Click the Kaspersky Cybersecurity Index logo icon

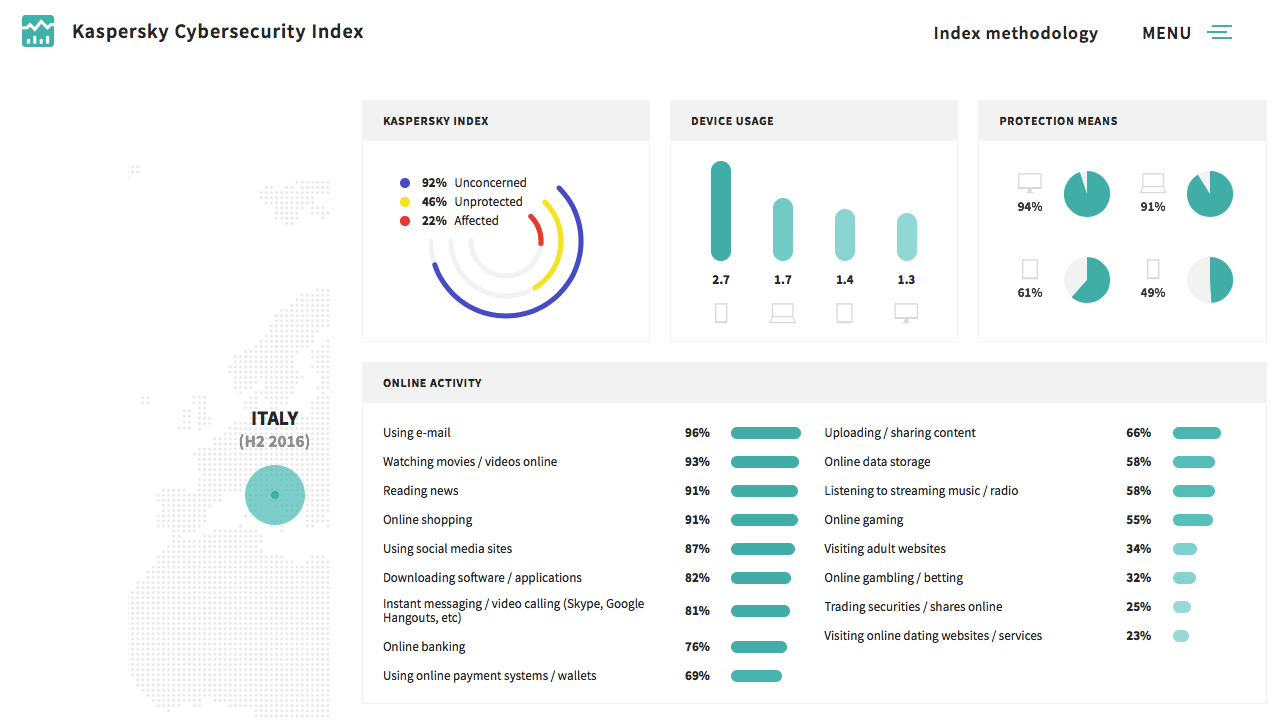click(38, 32)
